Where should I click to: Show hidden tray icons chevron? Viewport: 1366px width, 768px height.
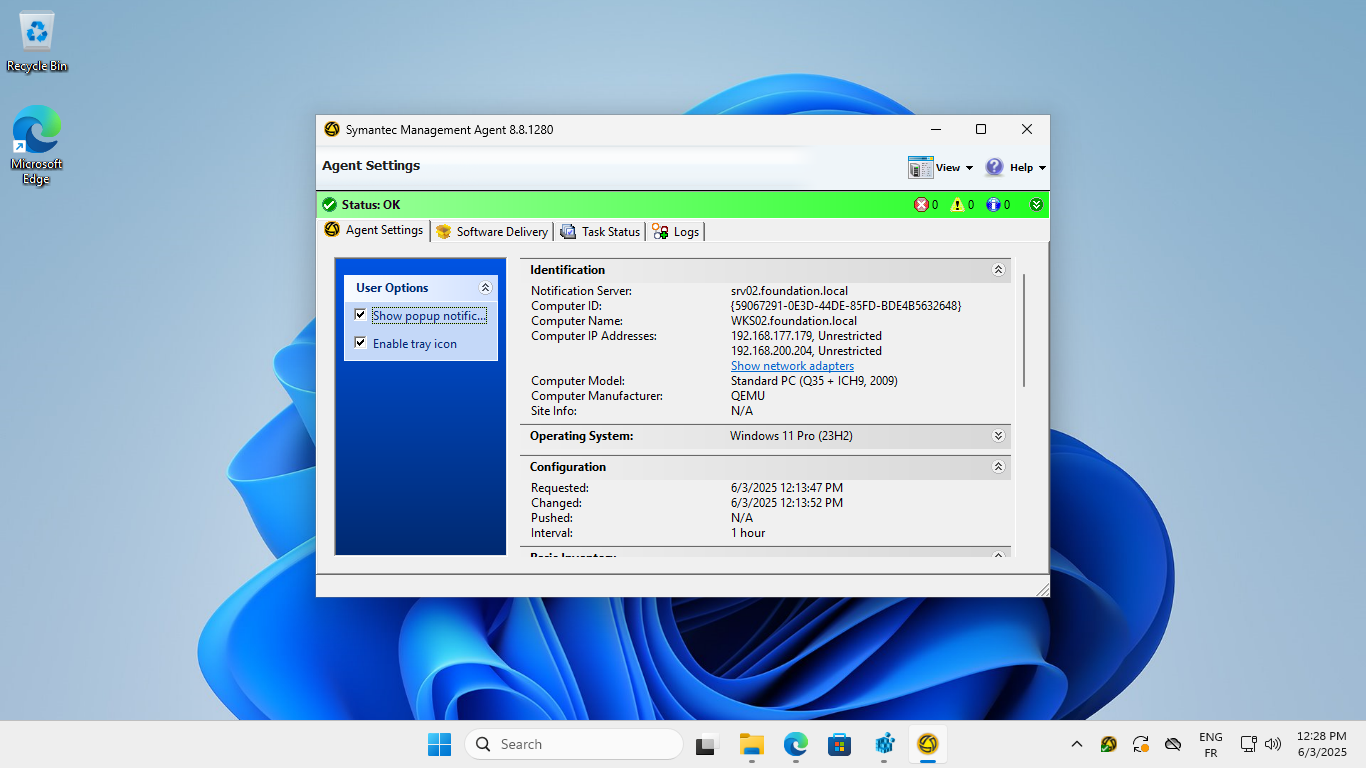[x=1076, y=744]
